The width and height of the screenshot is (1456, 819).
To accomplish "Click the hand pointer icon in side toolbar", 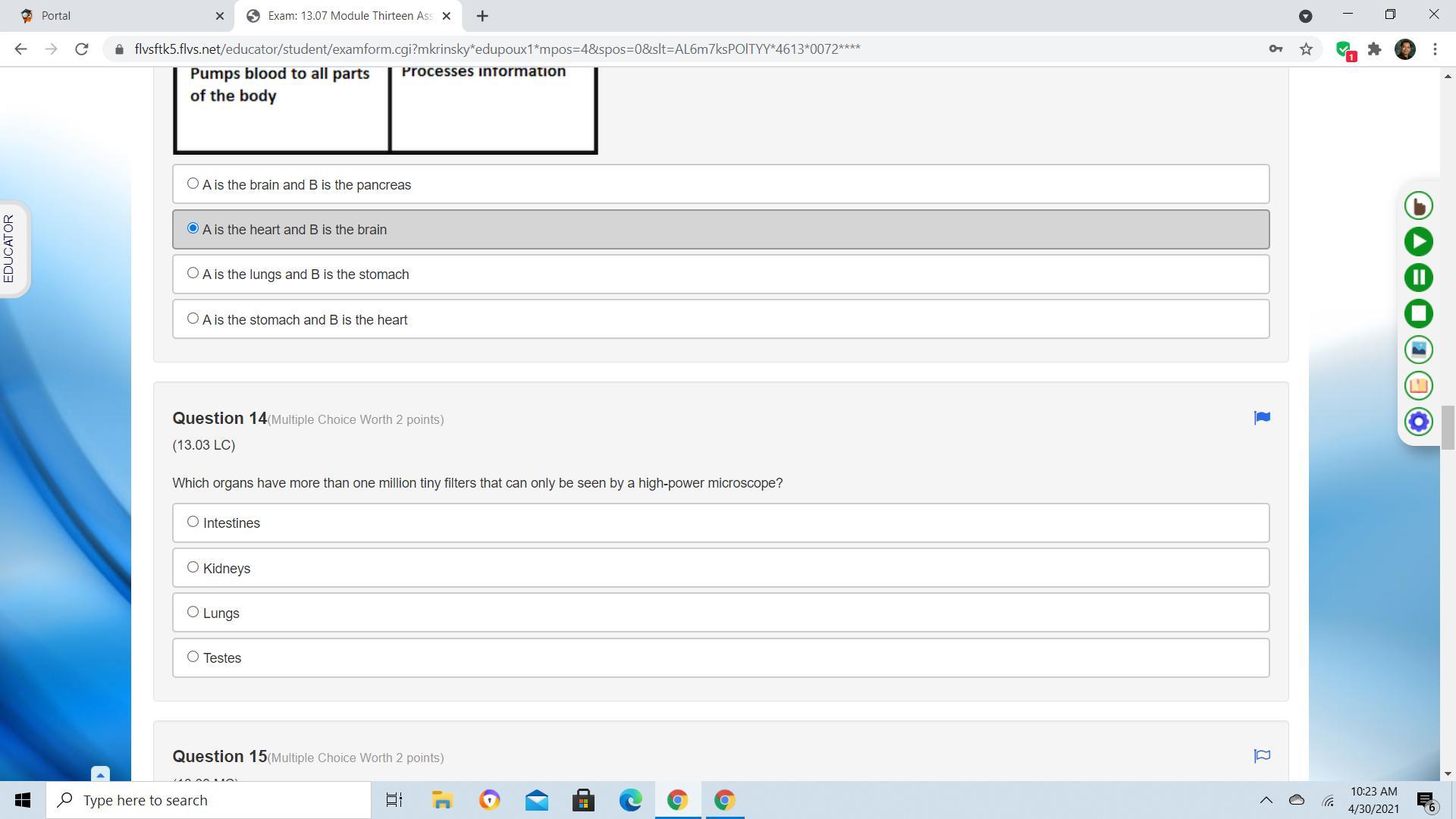I will coord(1418,206).
